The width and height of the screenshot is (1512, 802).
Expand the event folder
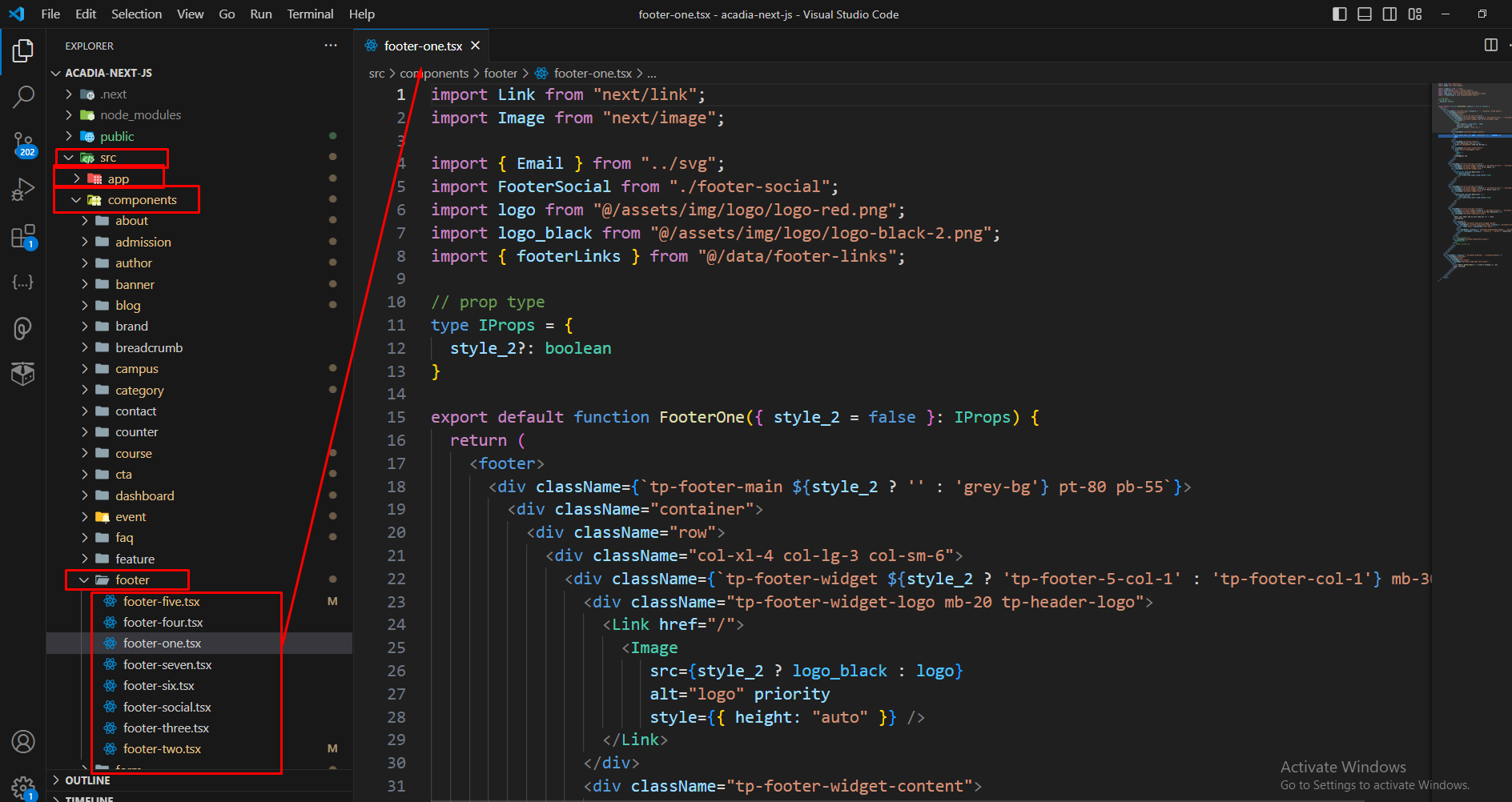(84, 516)
